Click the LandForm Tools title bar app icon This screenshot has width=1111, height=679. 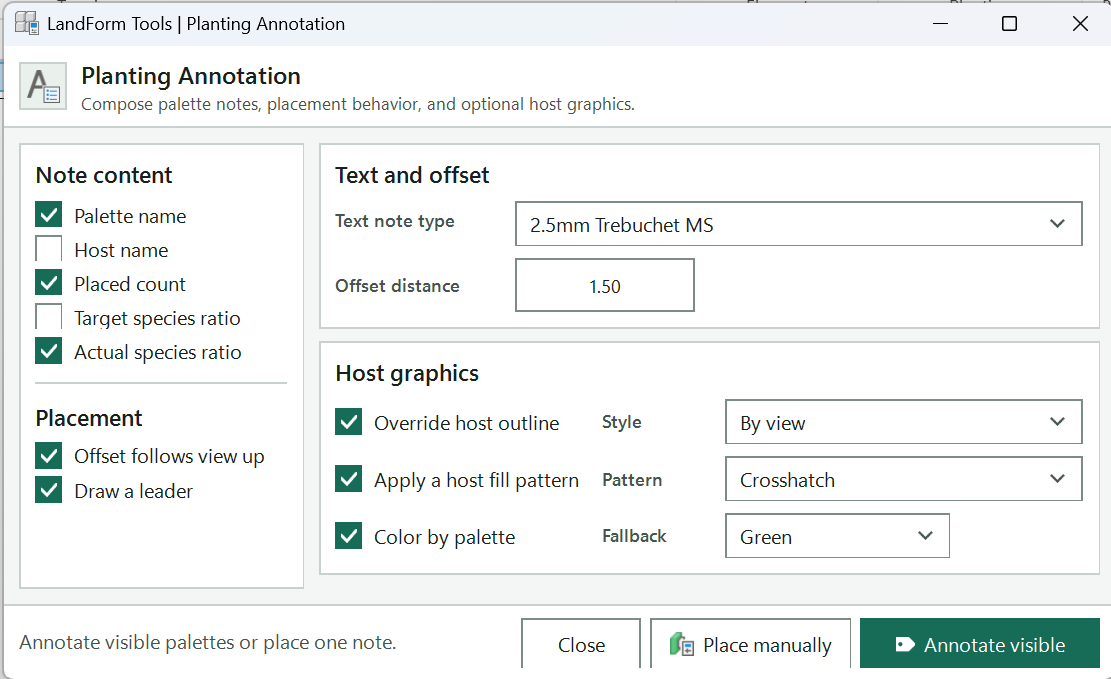click(x=27, y=23)
